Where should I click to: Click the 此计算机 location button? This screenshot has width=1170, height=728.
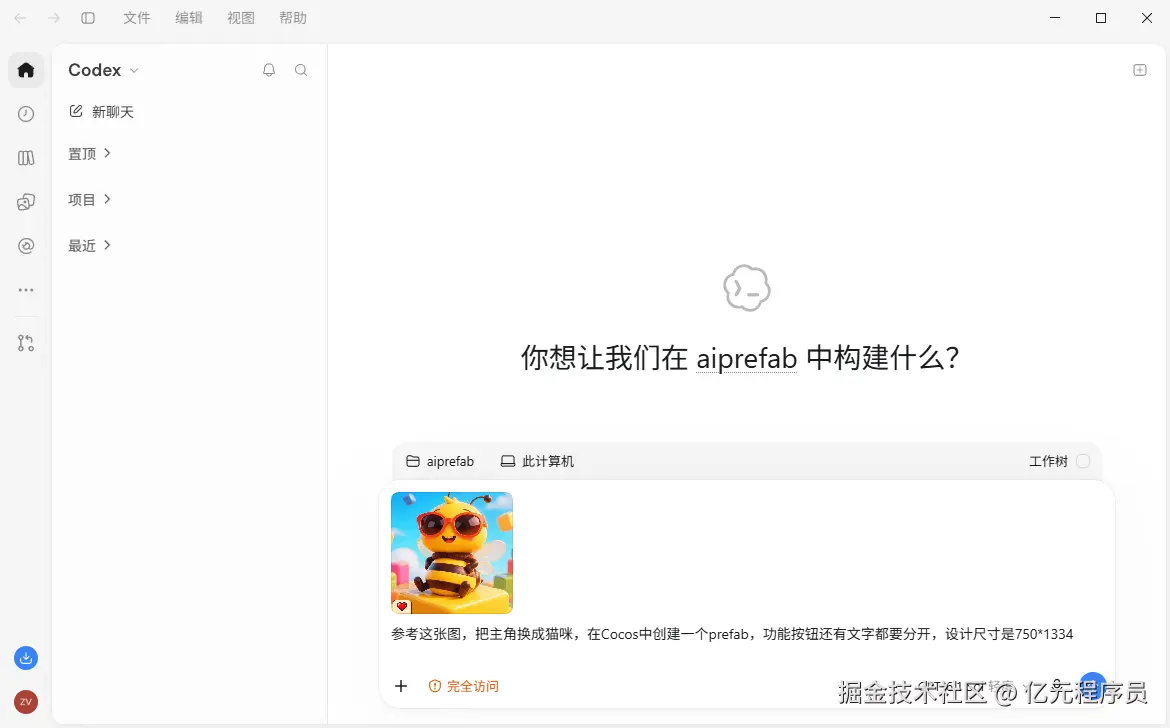(537, 461)
